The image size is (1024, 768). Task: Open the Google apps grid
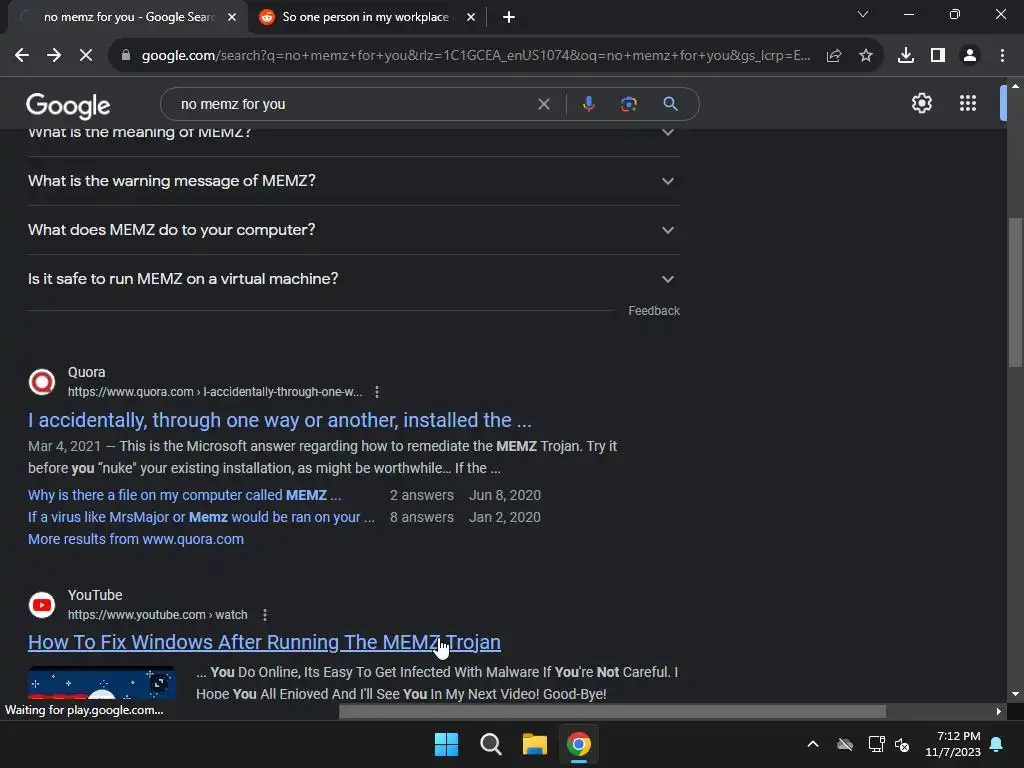pyautogui.click(x=968, y=103)
